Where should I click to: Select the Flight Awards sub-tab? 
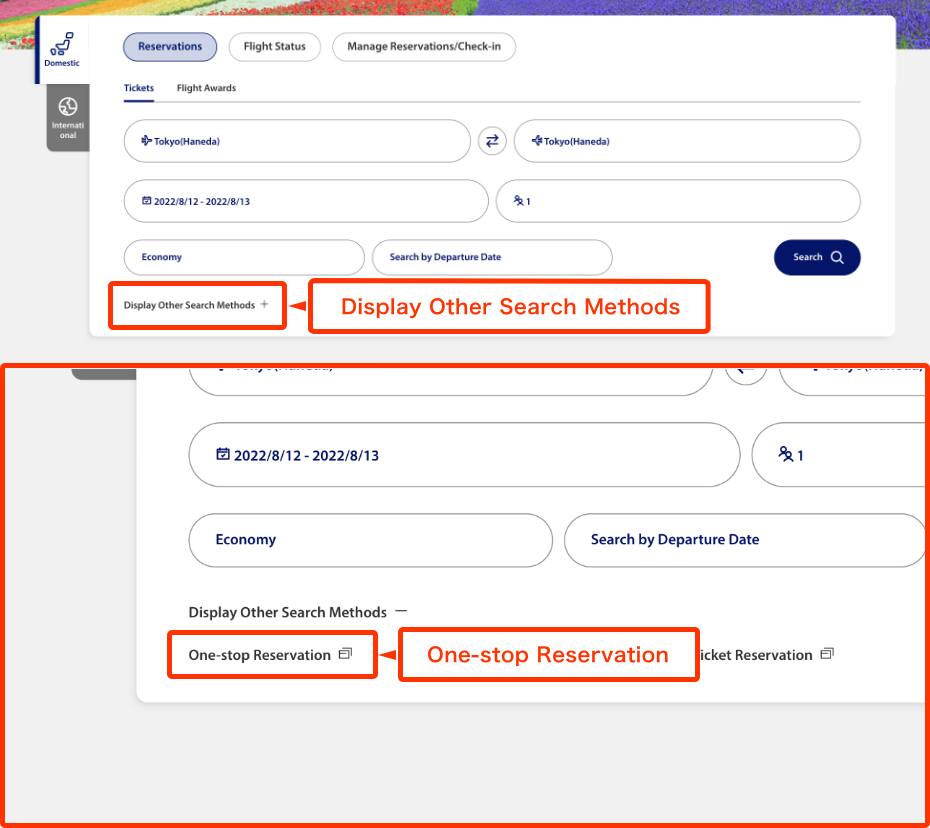point(206,88)
